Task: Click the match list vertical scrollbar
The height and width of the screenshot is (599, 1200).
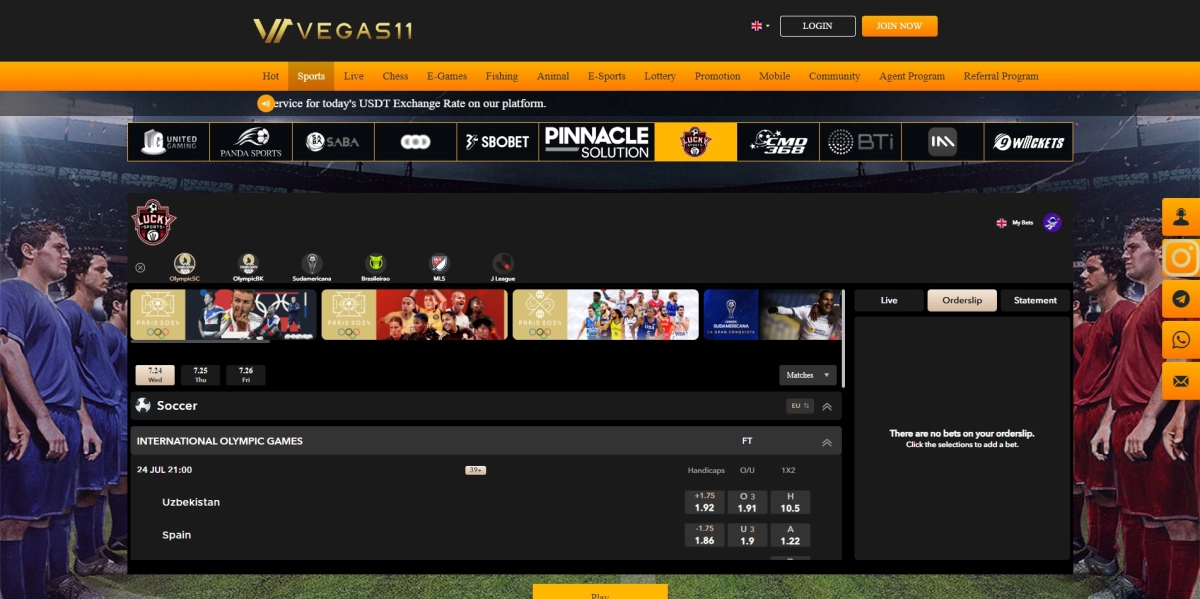Action: click(844, 338)
